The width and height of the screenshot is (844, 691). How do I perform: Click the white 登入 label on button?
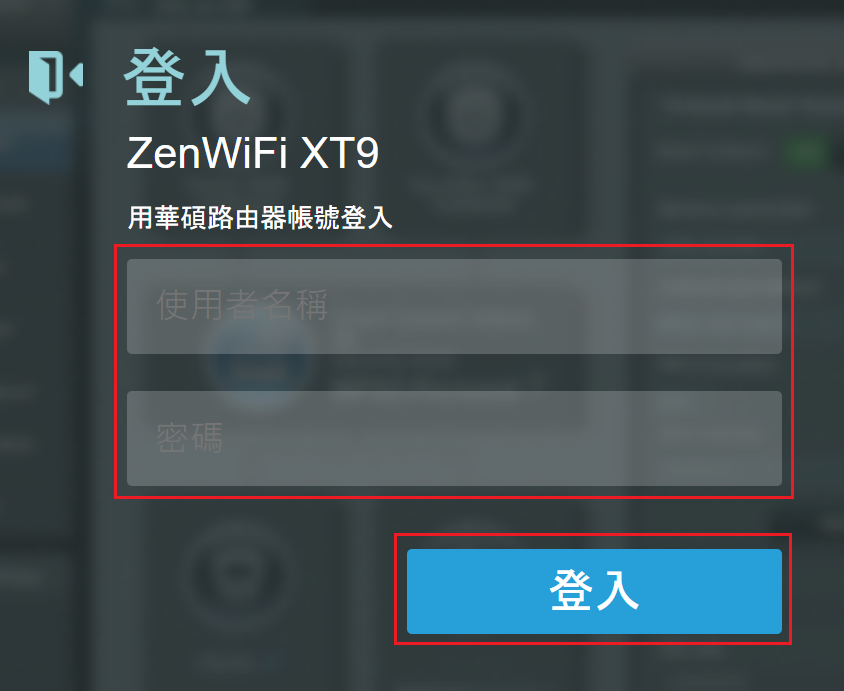594,590
